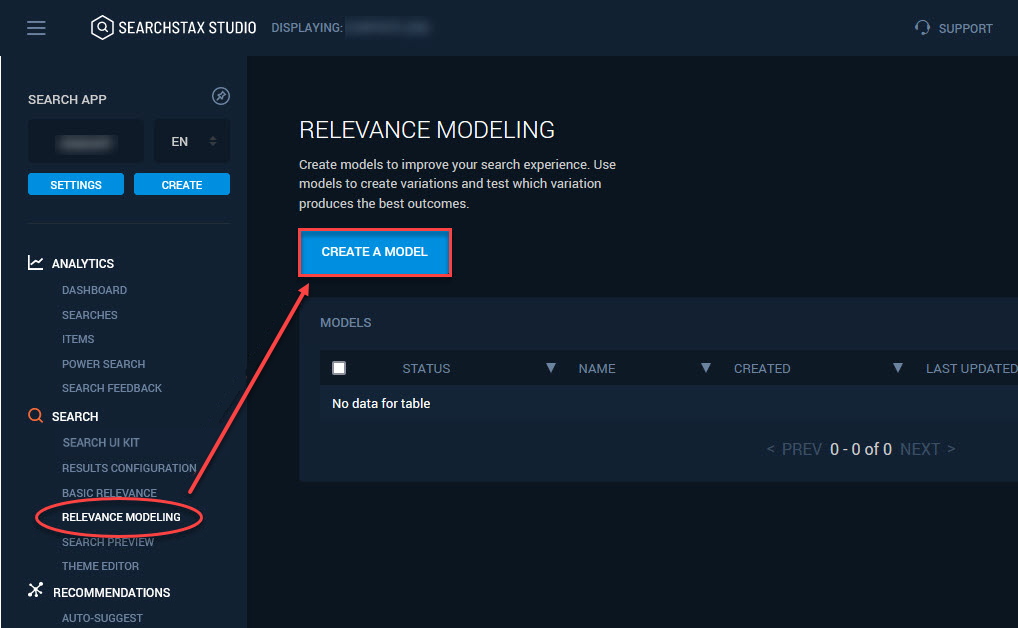This screenshot has width=1018, height=628.
Task: Click the Recommendations section icon
Action: click(x=36, y=592)
